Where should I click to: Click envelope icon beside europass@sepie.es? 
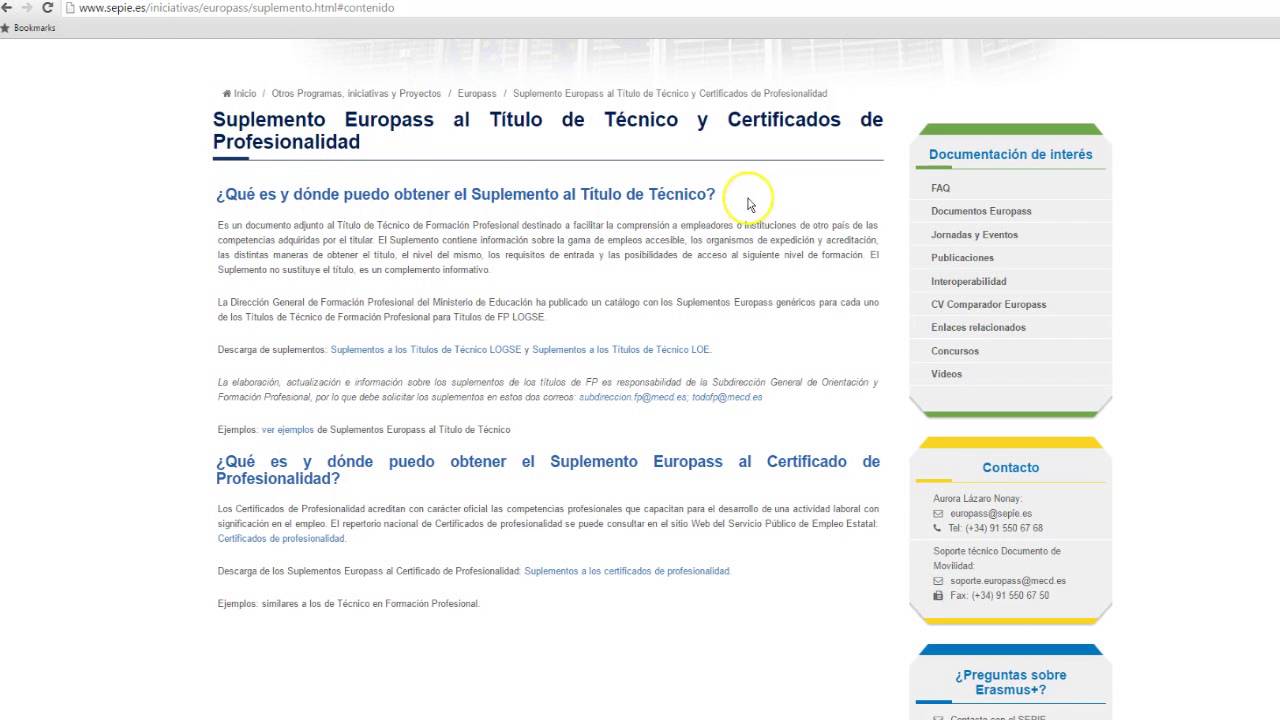(x=938, y=513)
